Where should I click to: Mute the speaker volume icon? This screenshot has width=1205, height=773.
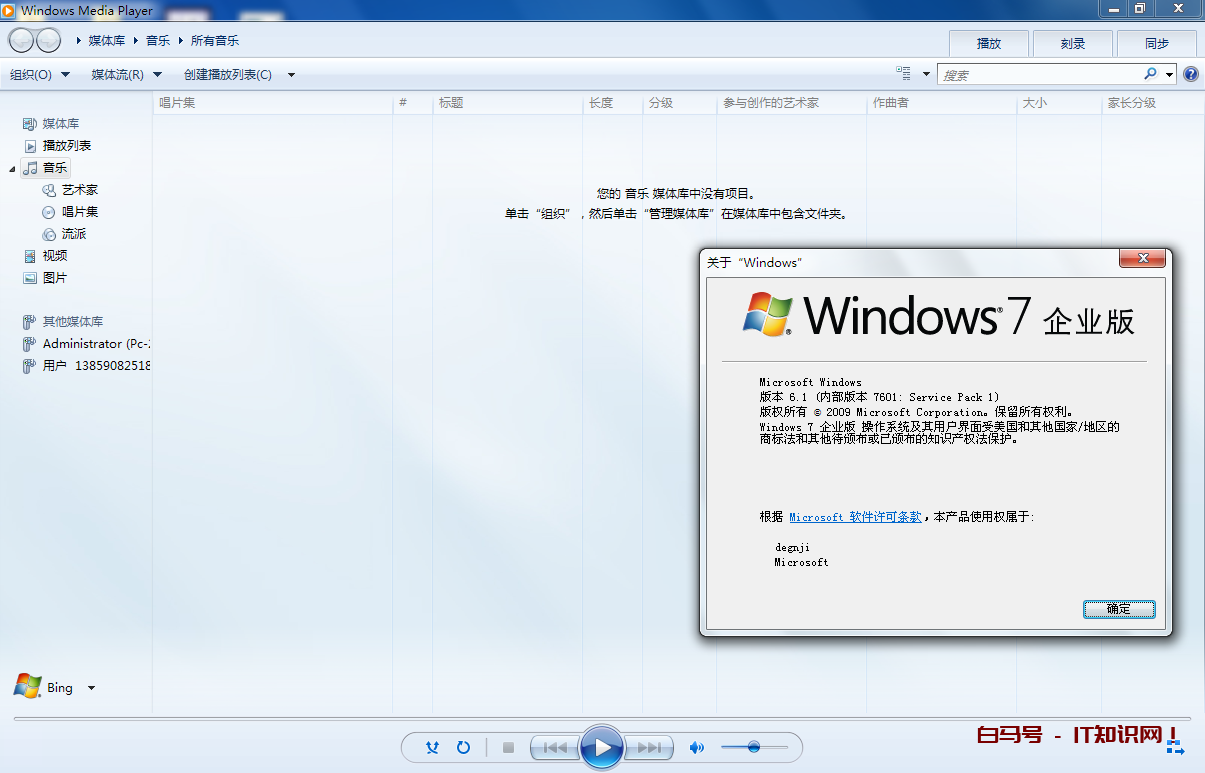pos(697,747)
